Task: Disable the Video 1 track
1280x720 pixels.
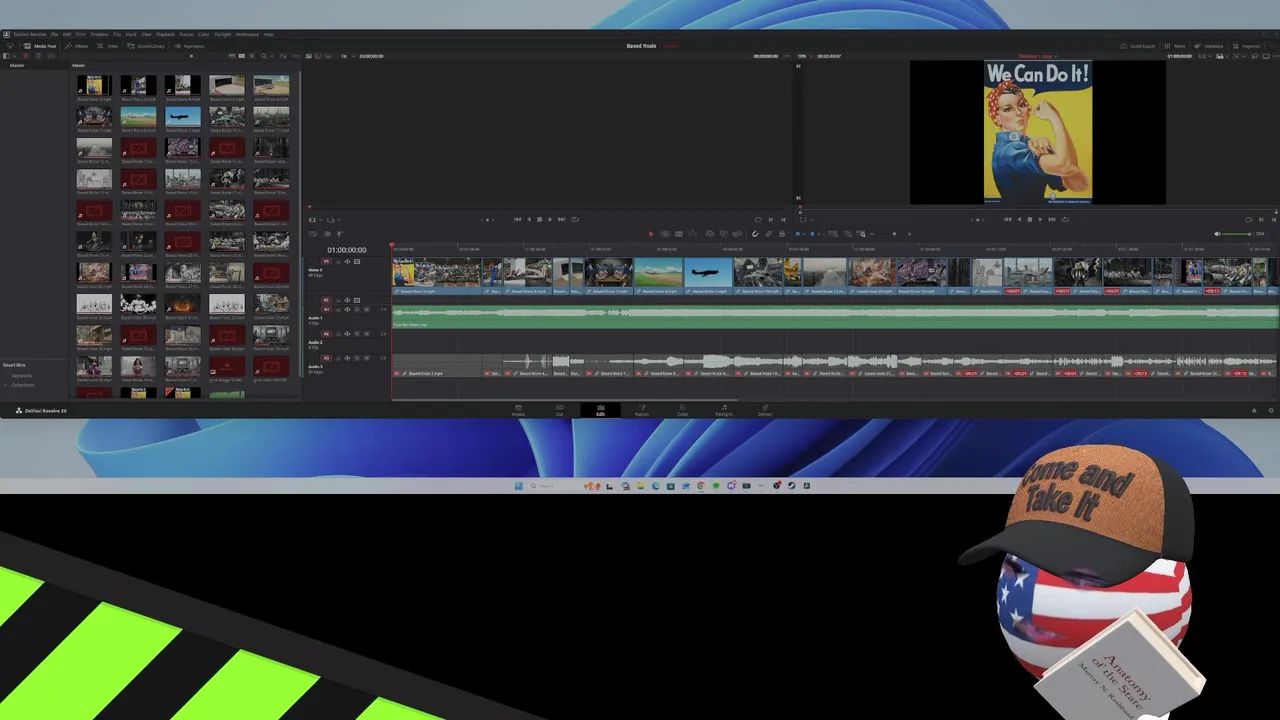Action: 357,261
